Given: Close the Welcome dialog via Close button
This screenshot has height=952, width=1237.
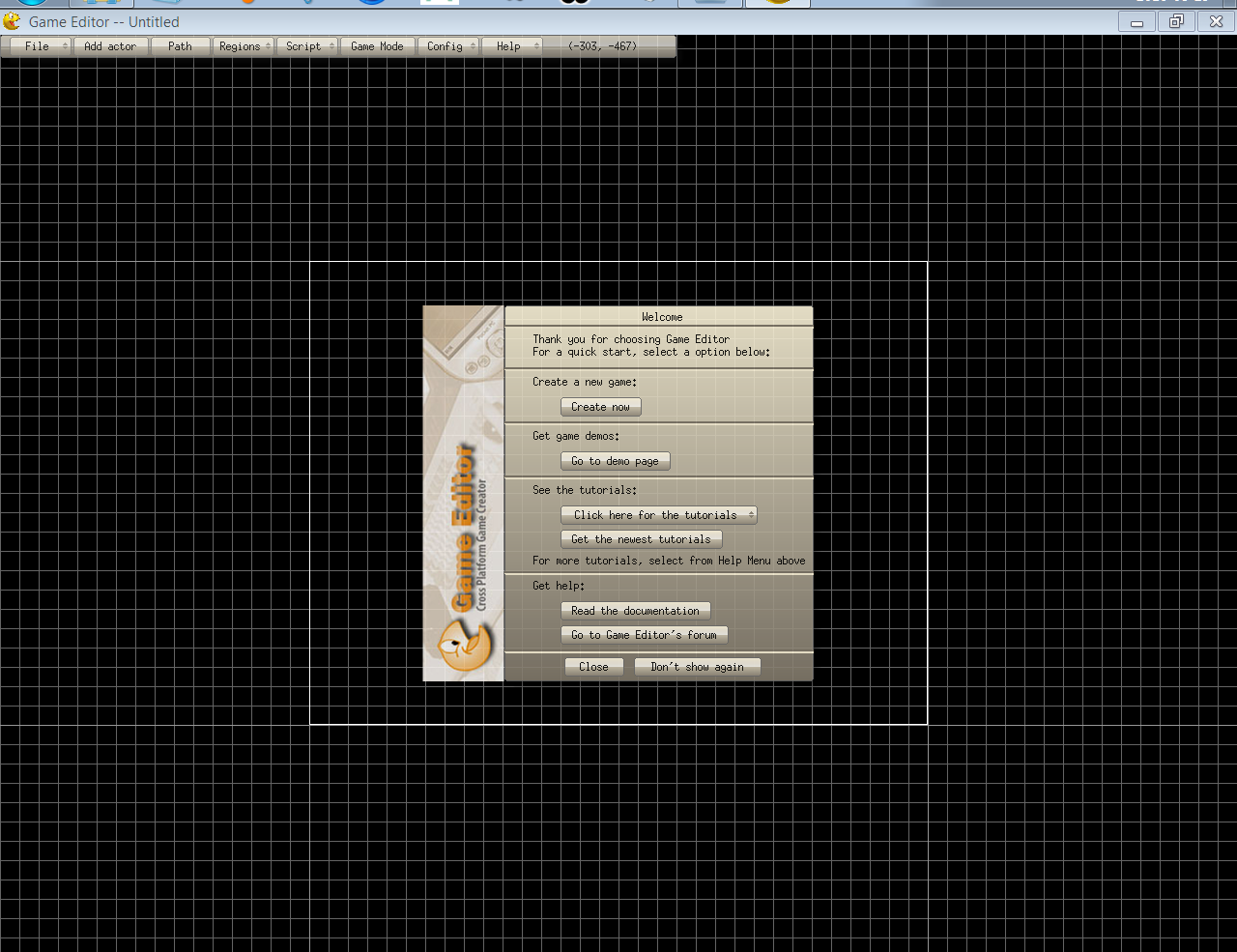Looking at the screenshot, I should click(593, 667).
